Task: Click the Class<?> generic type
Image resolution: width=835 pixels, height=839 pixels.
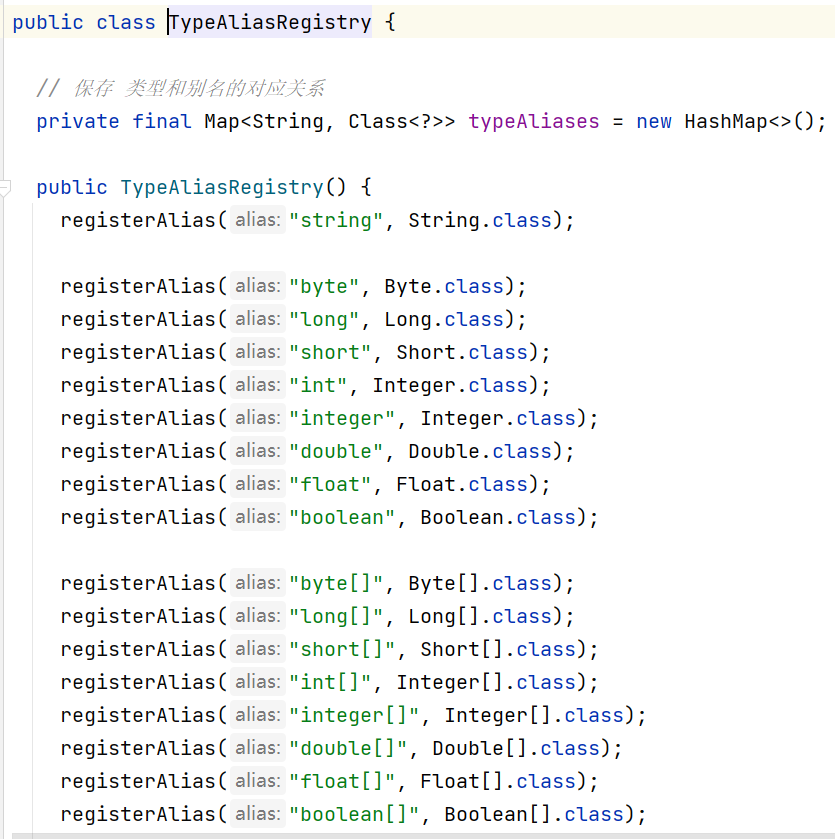Action: click(x=395, y=121)
